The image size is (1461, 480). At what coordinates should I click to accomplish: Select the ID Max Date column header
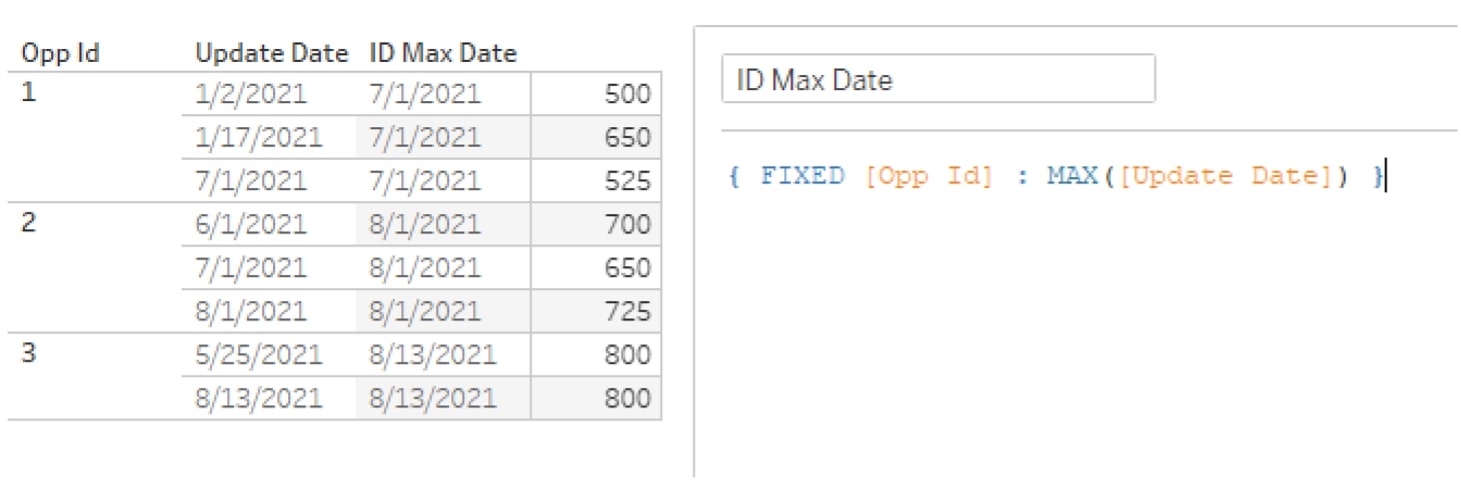coord(442,53)
